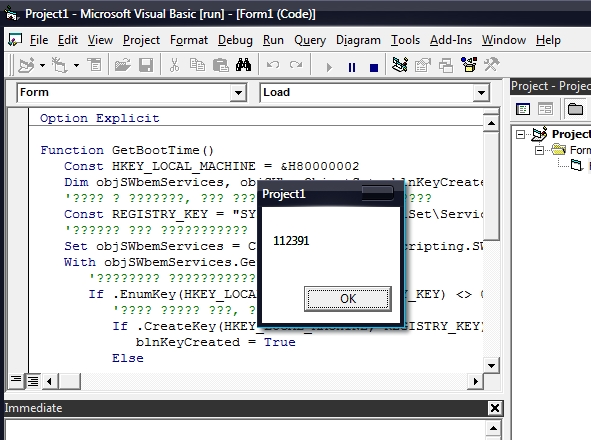
Task: Click the code editor scroll down arrow
Action: coord(491,365)
